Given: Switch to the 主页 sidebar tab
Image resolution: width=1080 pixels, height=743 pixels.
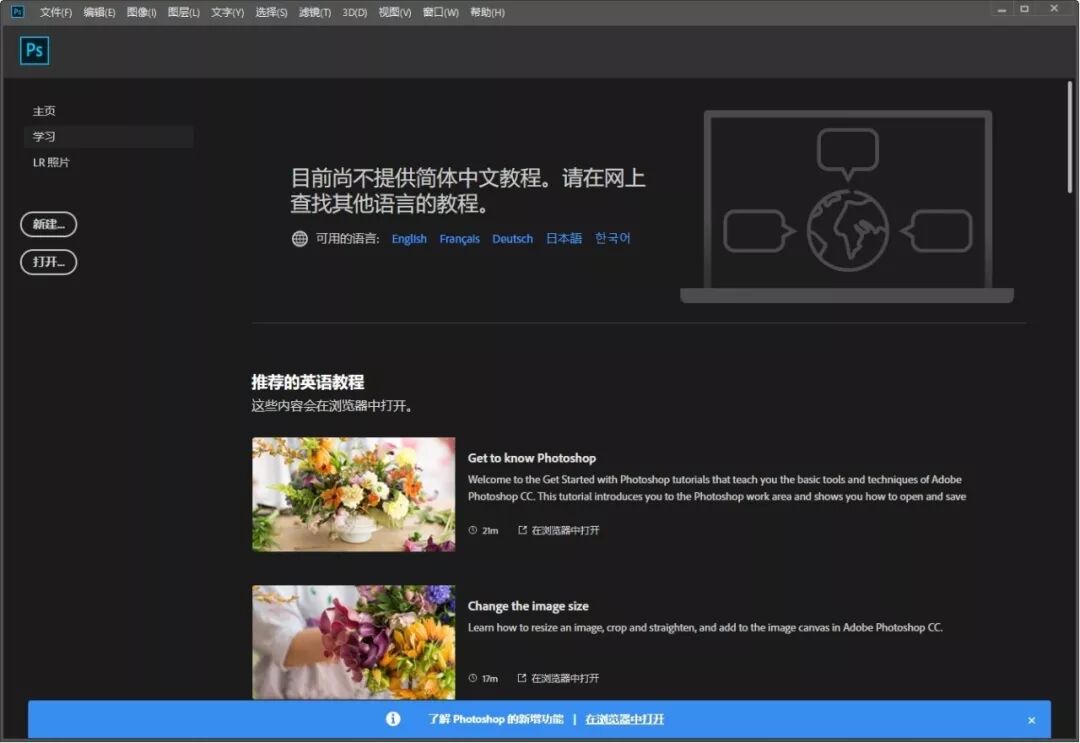Looking at the screenshot, I should pyautogui.click(x=44, y=111).
